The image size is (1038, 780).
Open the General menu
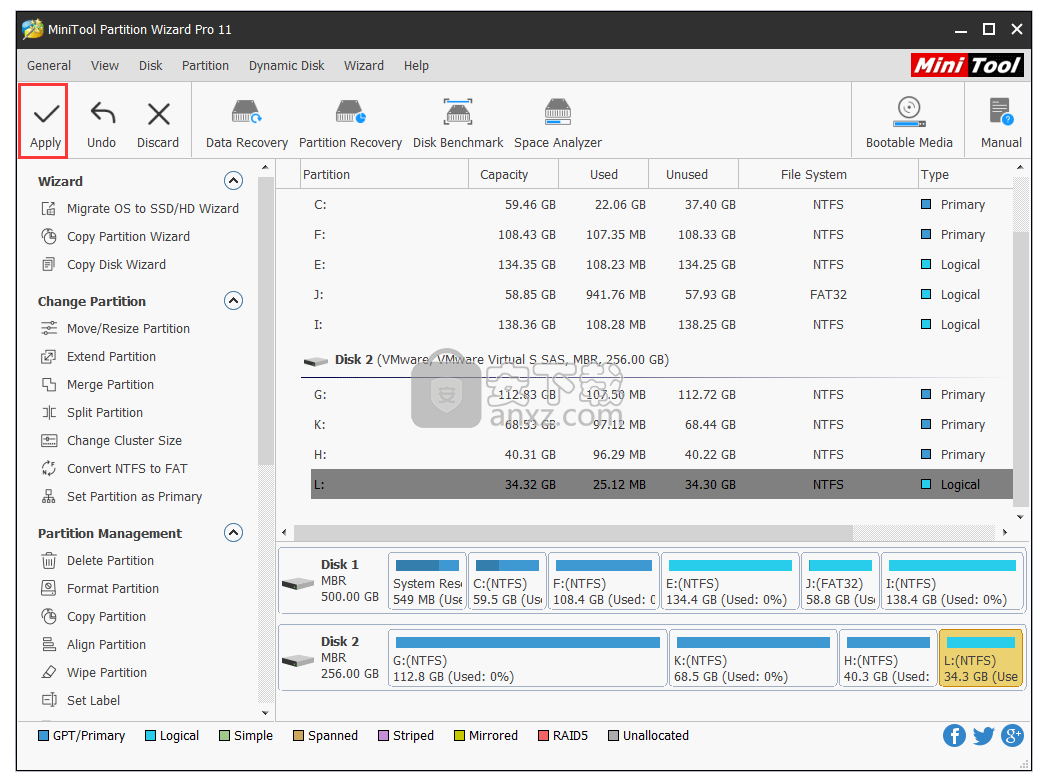point(49,66)
